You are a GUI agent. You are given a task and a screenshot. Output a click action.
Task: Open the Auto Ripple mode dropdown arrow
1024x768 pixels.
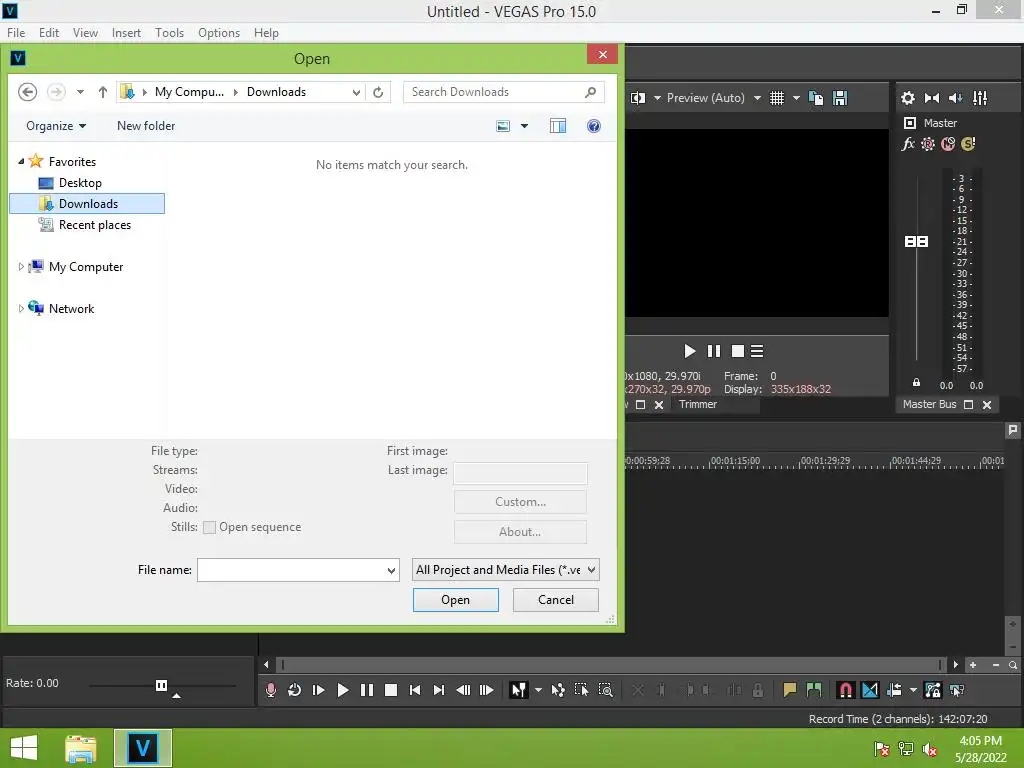[913, 690]
